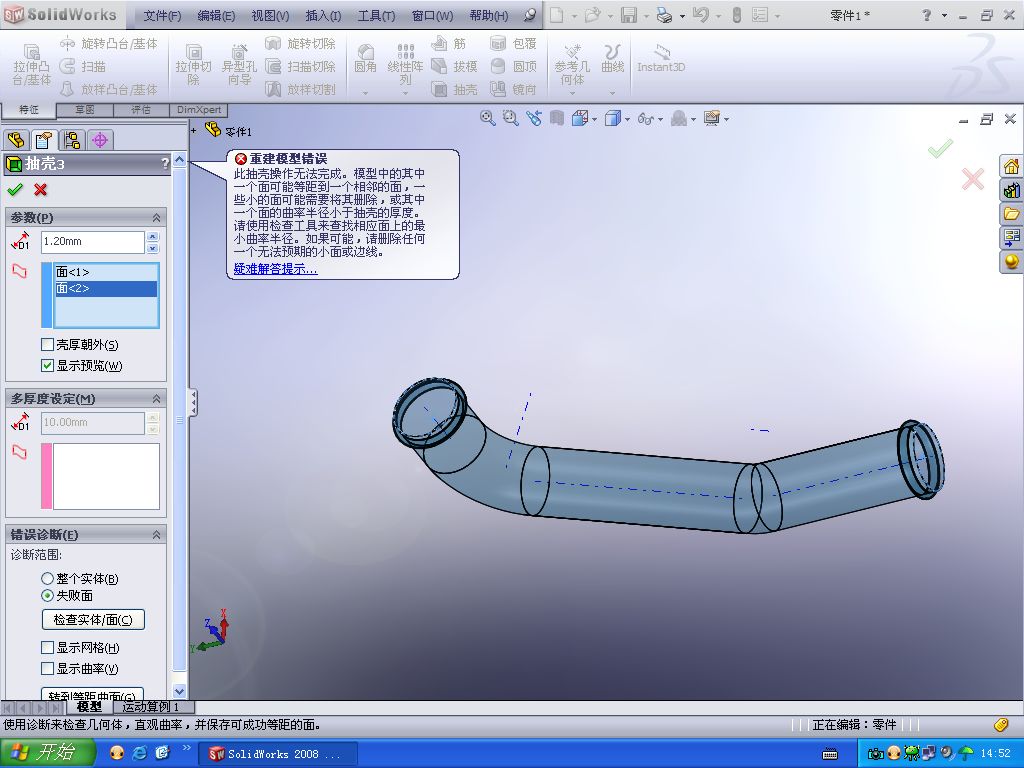Click the PropertyManager scroll down arrow

point(180,690)
